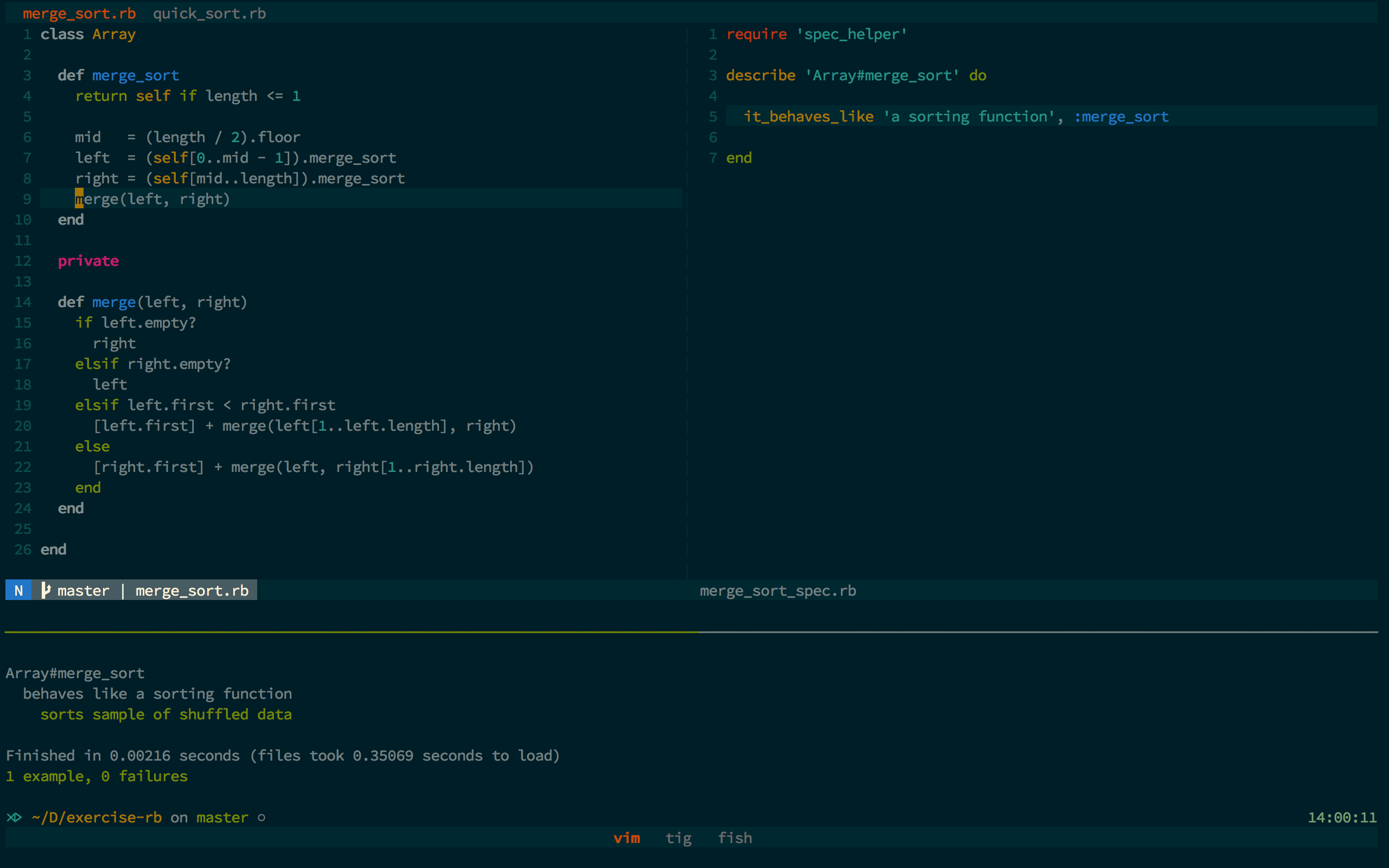Switch to the fish tmux window
The image size is (1389, 868).
(x=735, y=838)
